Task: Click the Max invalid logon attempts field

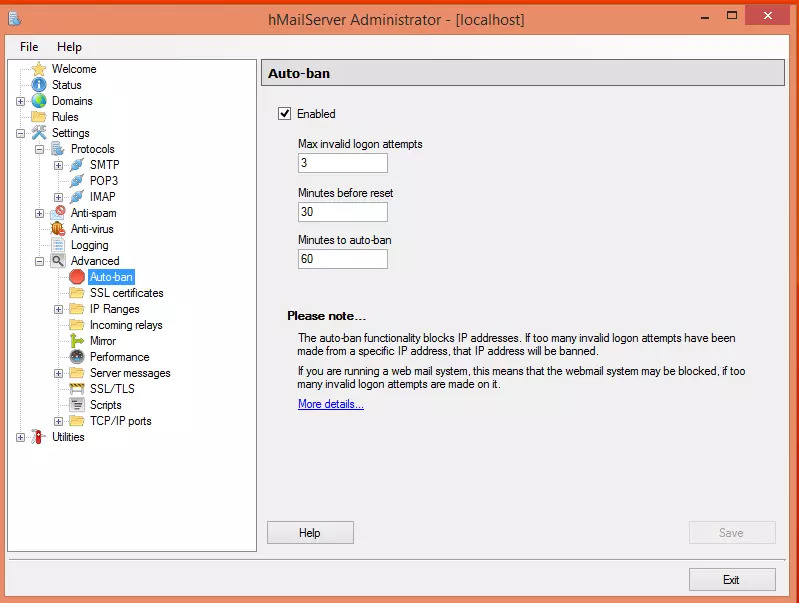Action: pos(342,163)
